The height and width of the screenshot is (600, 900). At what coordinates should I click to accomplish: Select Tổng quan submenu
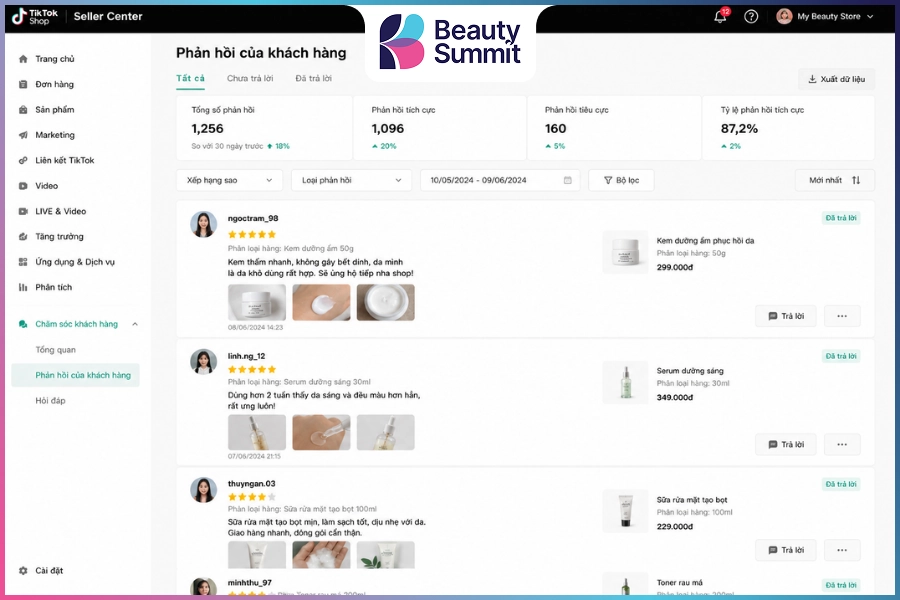tap(55, 350)
